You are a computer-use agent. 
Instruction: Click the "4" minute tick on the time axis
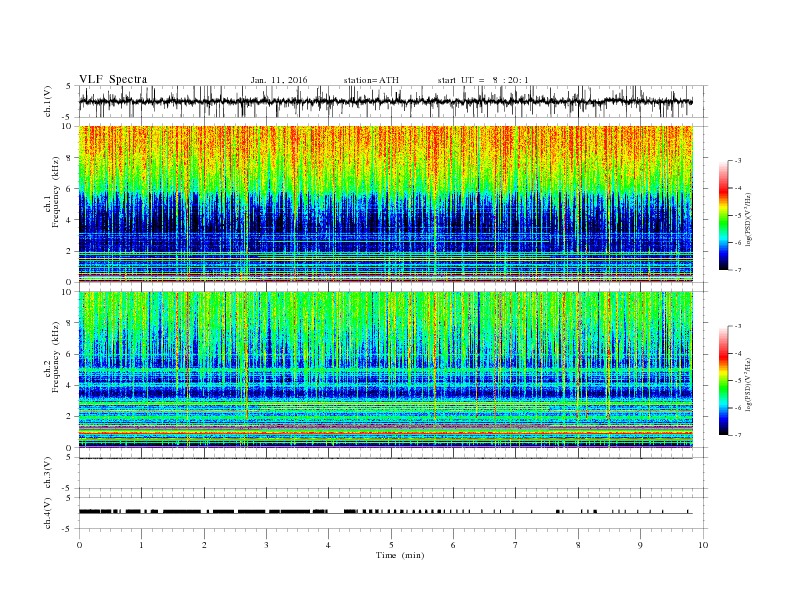(x=328, y=545)
